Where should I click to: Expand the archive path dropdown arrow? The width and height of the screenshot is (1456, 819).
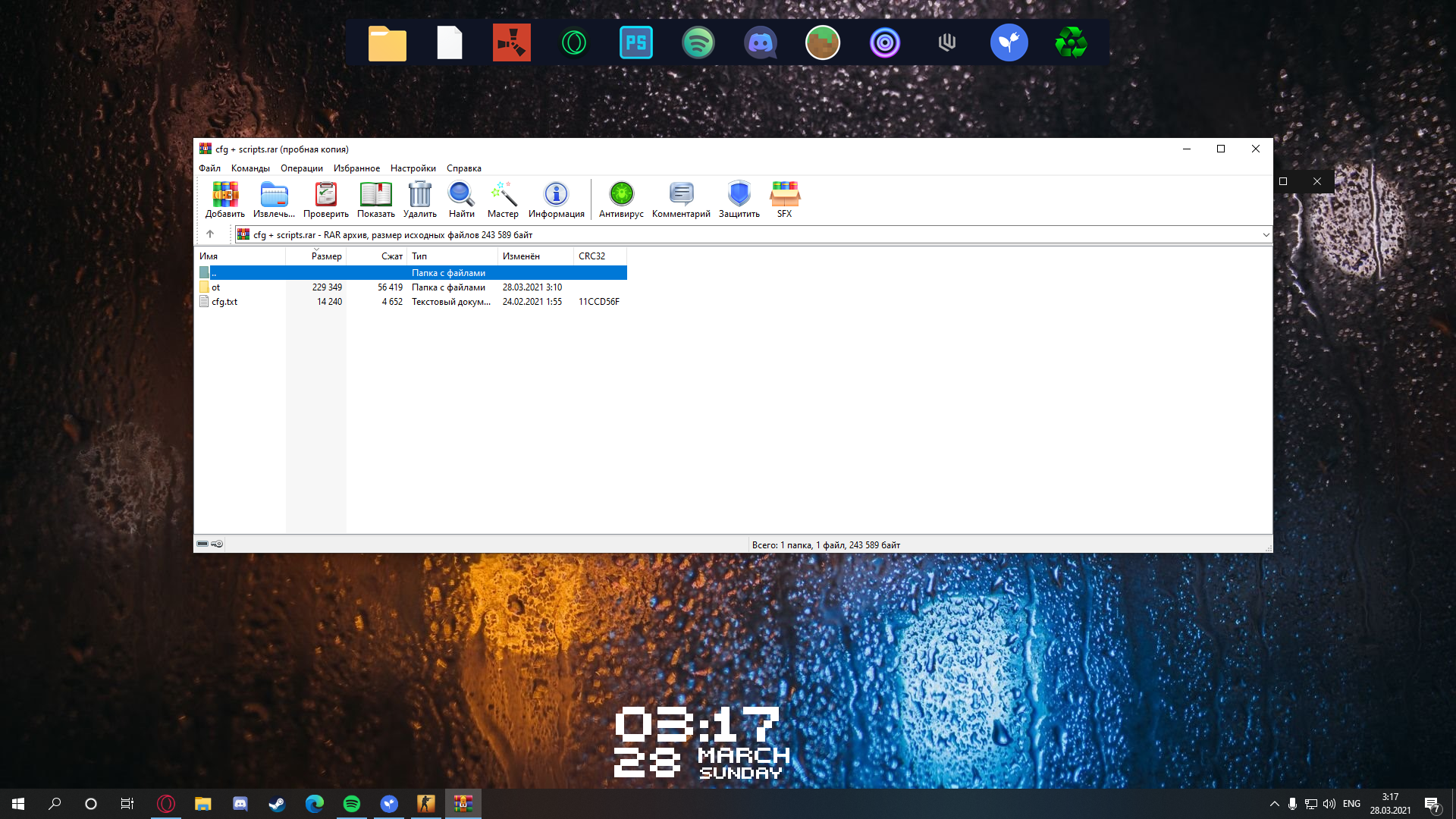tap(1266, 235)
